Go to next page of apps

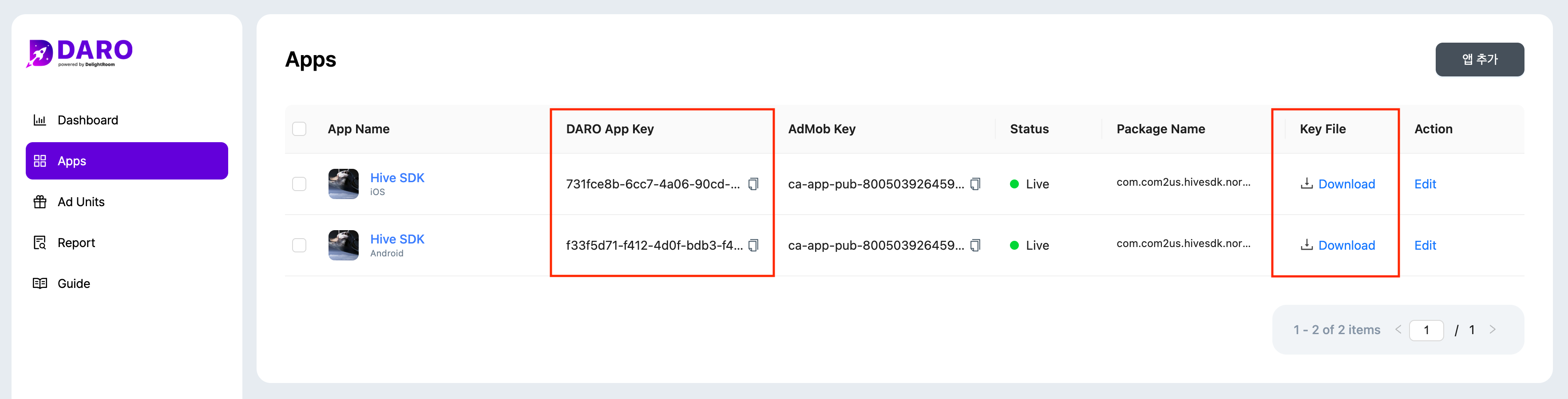click(1493, 330)
